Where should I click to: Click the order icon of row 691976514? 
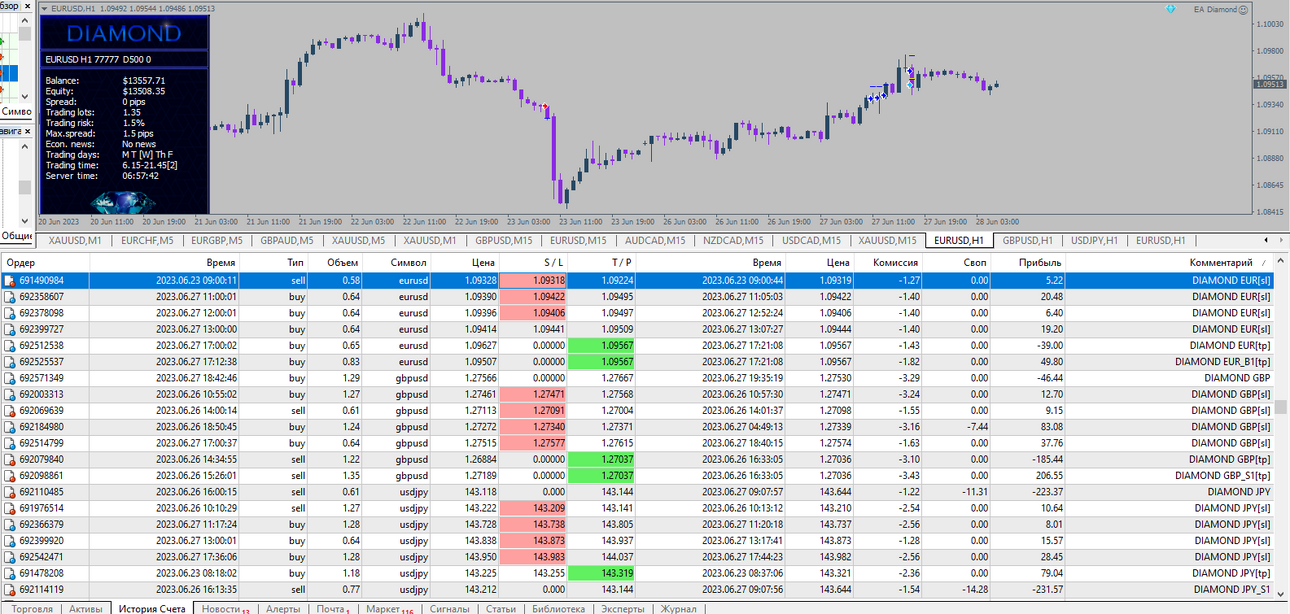(x=11, y=508)
